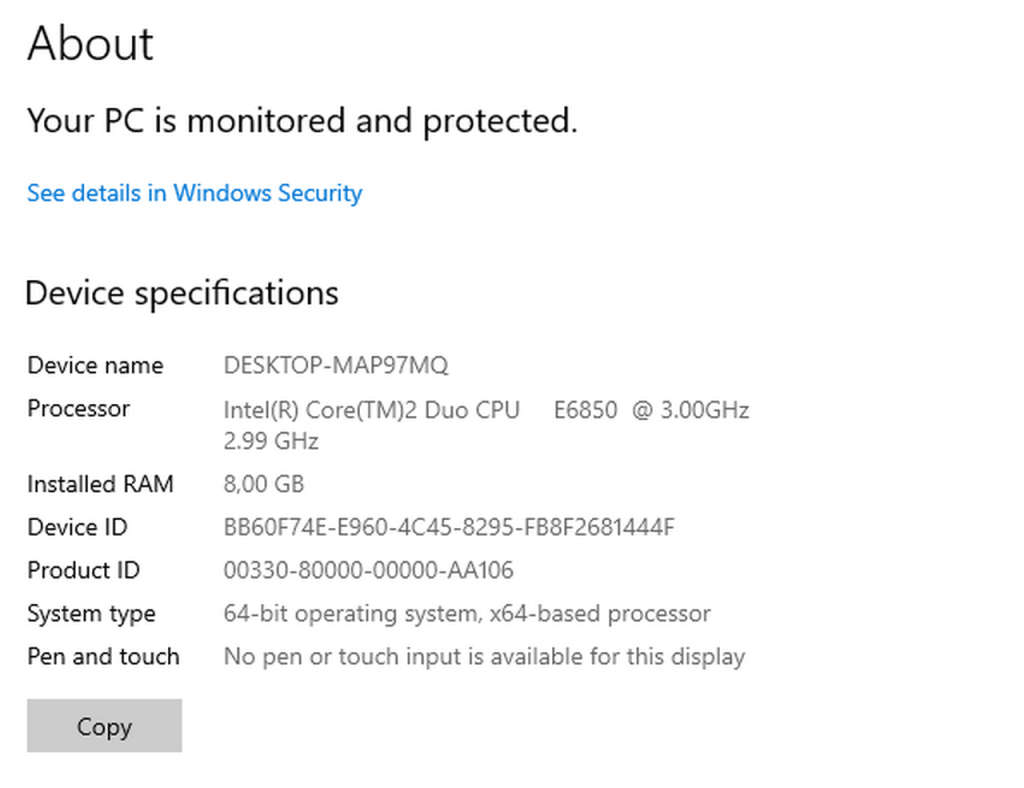Click the System type row label

(91, 613)
